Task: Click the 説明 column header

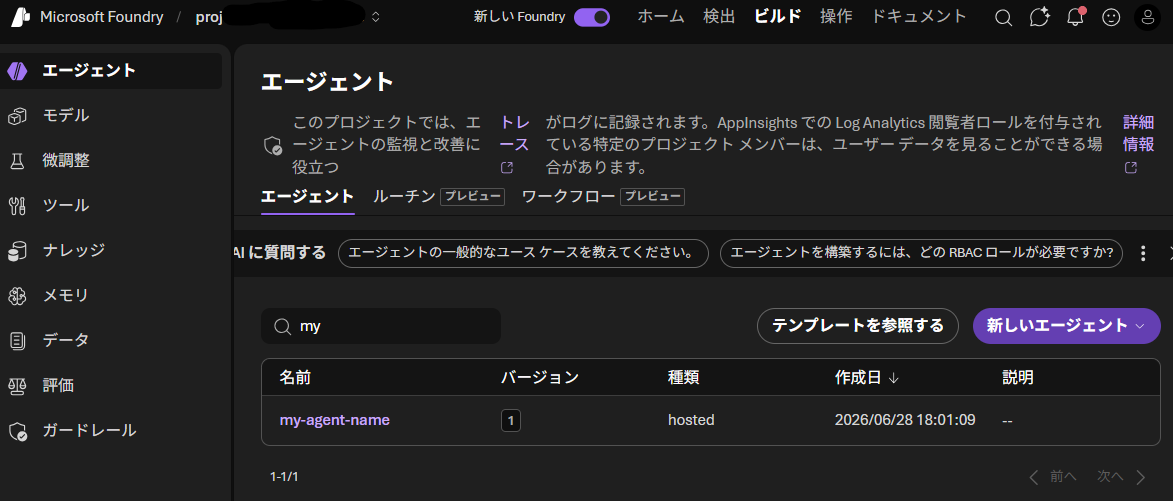Action: click(x=1018, y=378)
